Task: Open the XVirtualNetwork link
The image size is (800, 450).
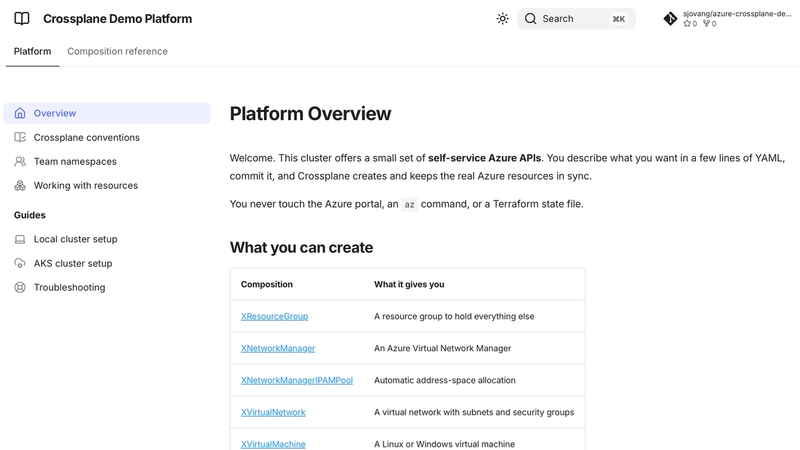Action: (x=273, y=412)
